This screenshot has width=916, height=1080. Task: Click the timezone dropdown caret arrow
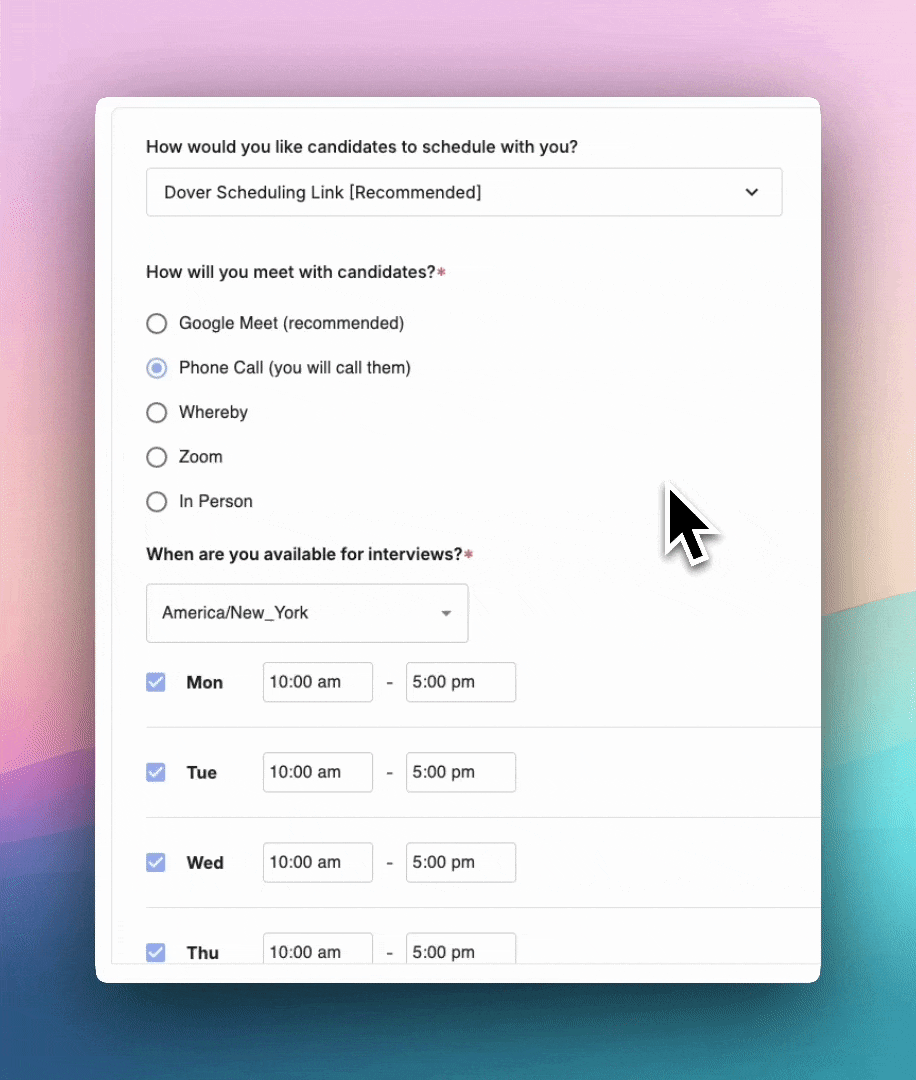[x=446, y=614]
